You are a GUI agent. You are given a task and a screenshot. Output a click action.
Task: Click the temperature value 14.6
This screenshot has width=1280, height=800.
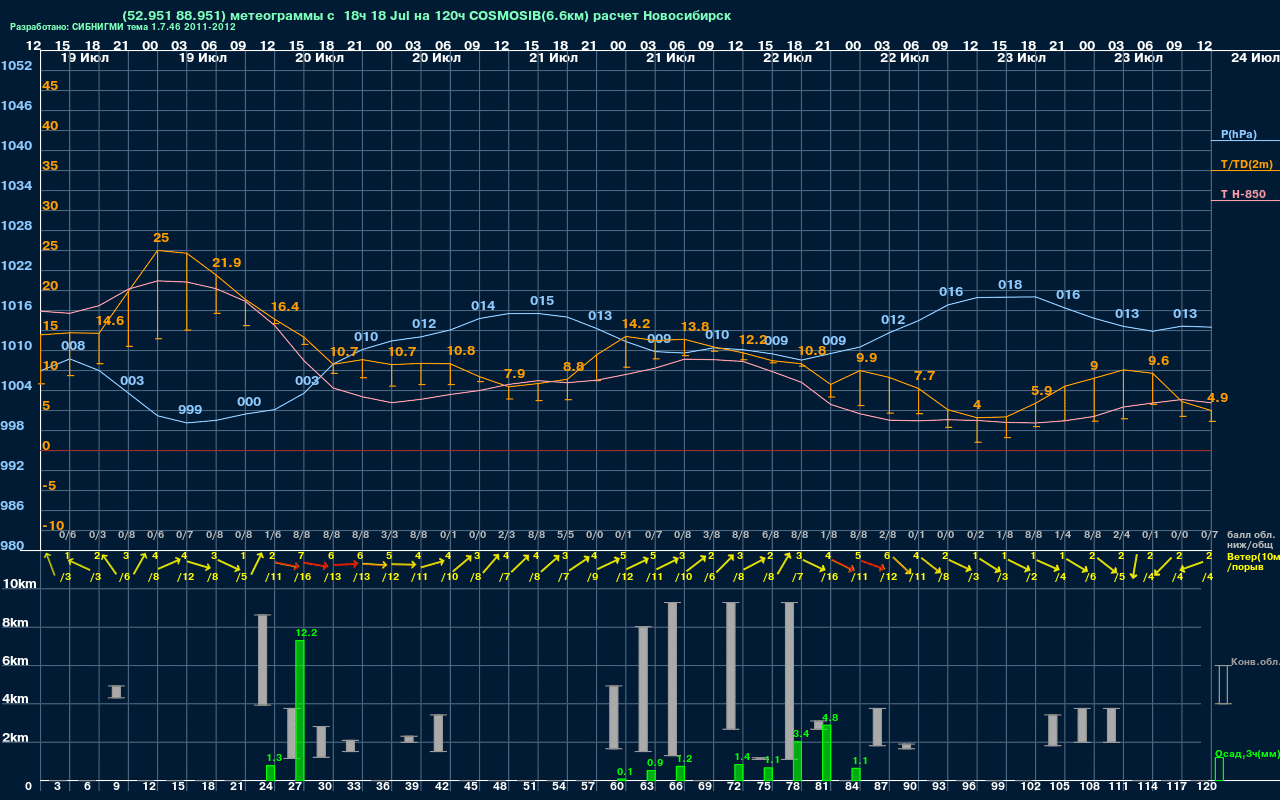pyautogui.click(x=110, y=321)
